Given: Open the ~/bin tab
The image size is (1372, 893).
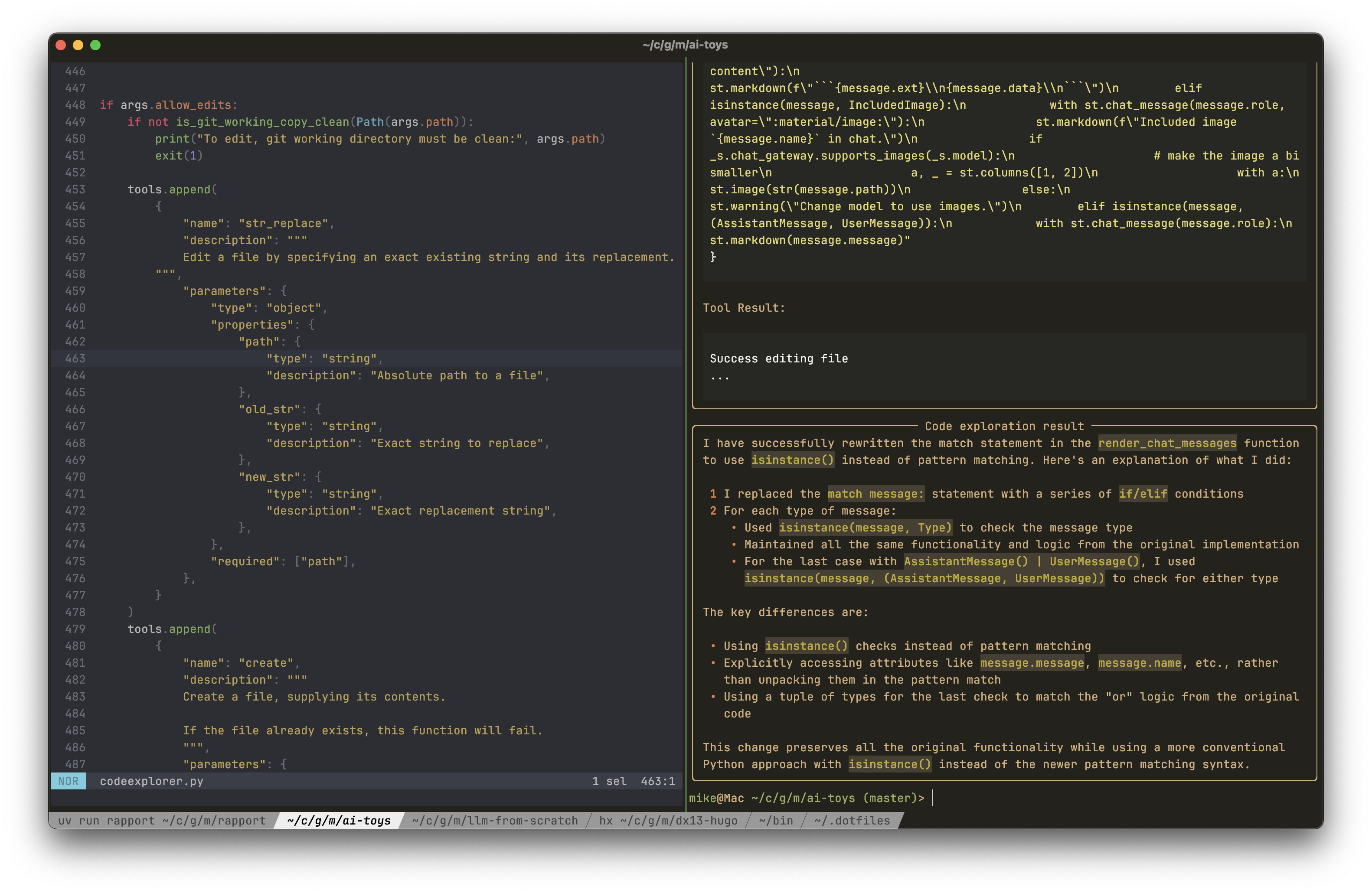Looking at the screenshot, I should [775, 821].
